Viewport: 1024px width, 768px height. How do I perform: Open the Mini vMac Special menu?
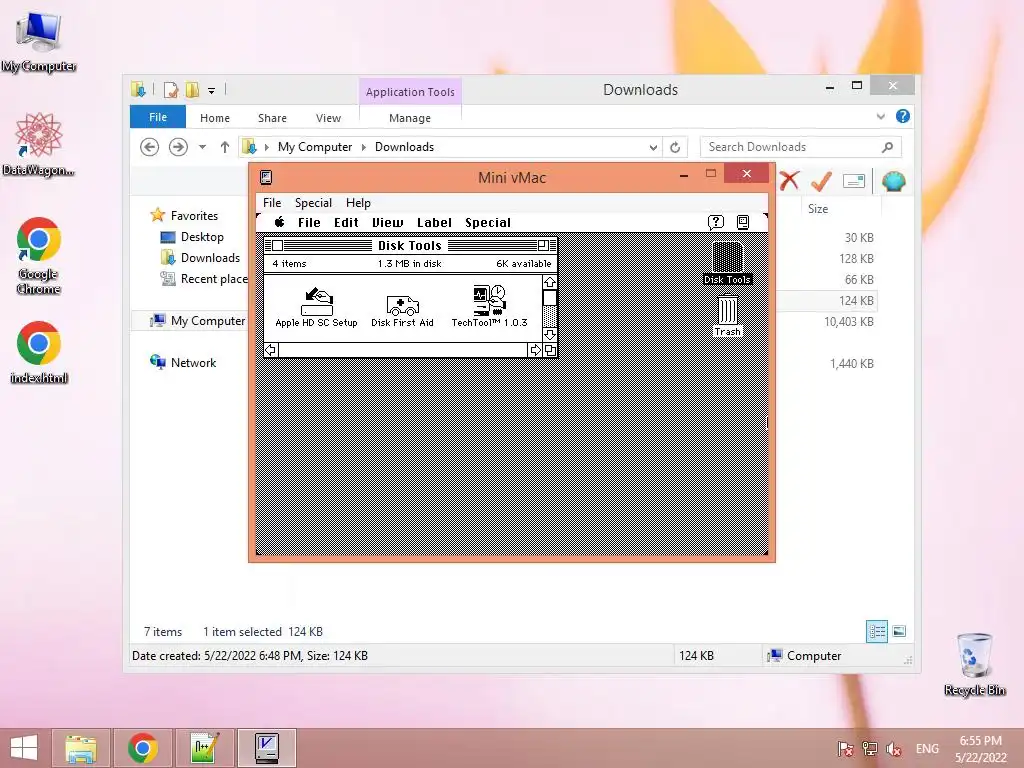313,202
